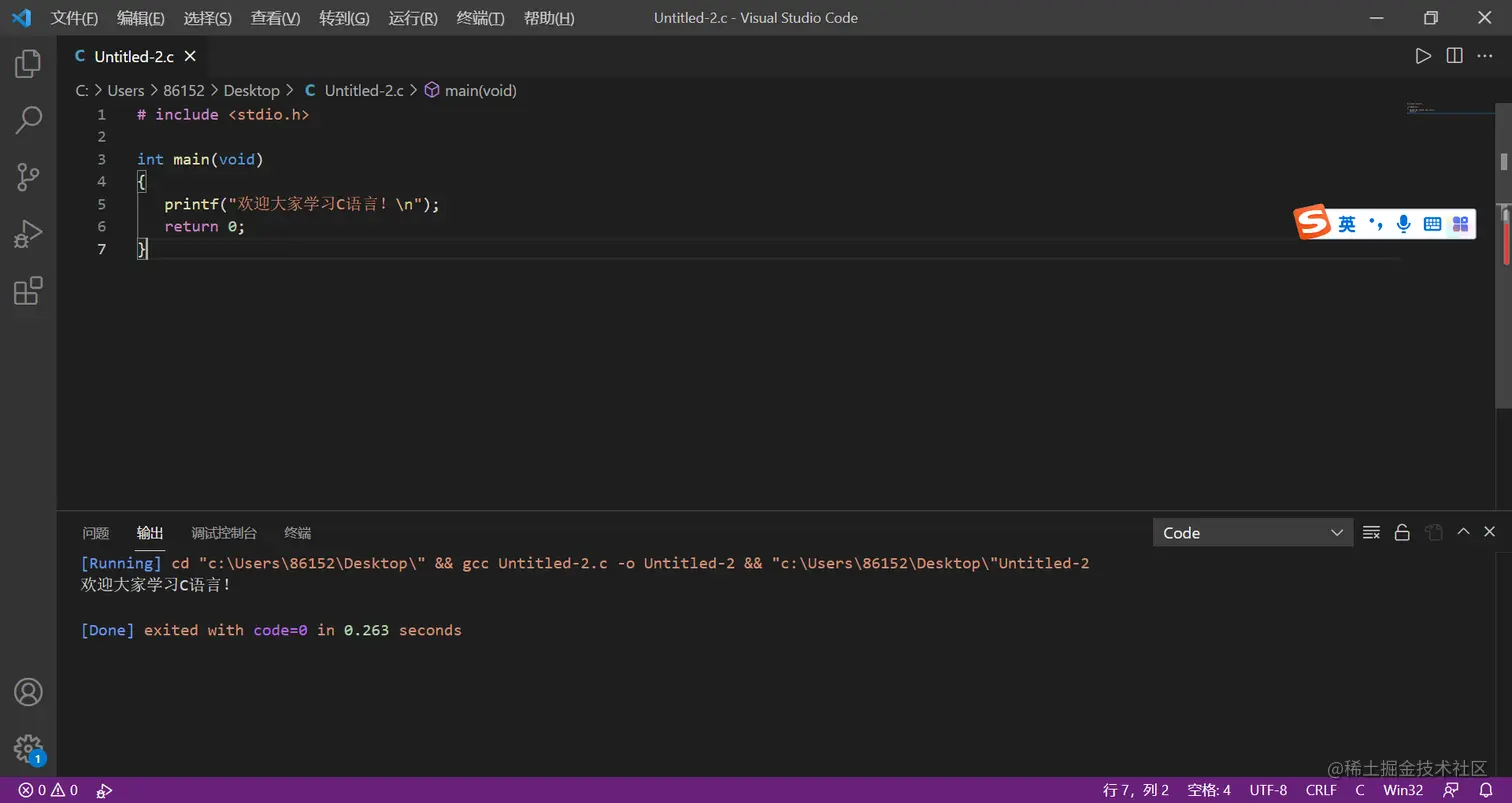Click the 'return 0;' code line
The image size is (1512, 803).
coord(205,226)
